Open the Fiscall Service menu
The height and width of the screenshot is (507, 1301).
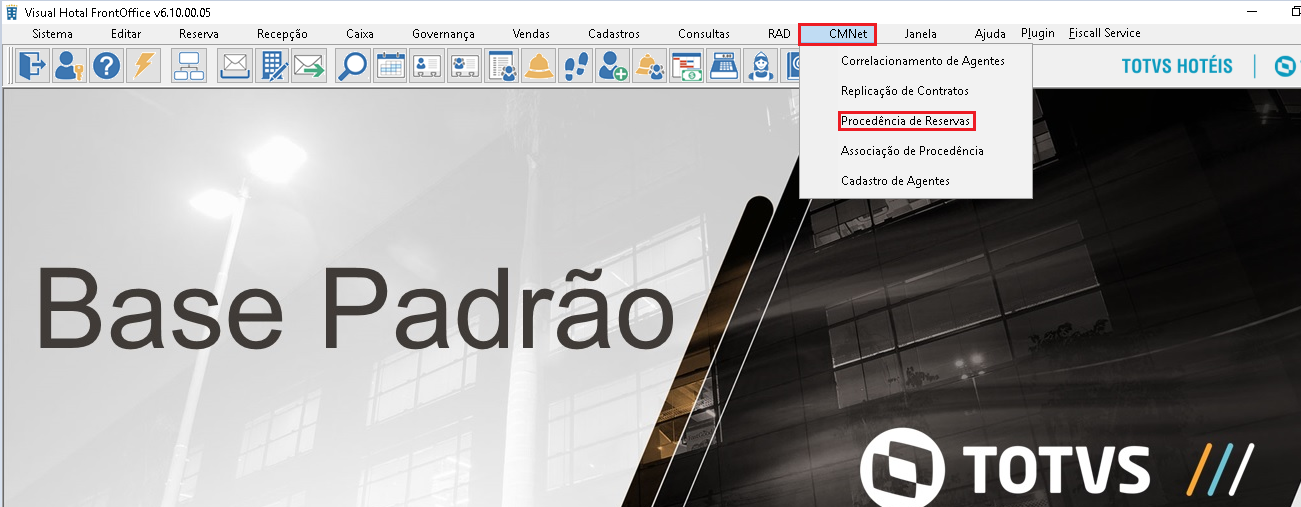coord(1105,33)
